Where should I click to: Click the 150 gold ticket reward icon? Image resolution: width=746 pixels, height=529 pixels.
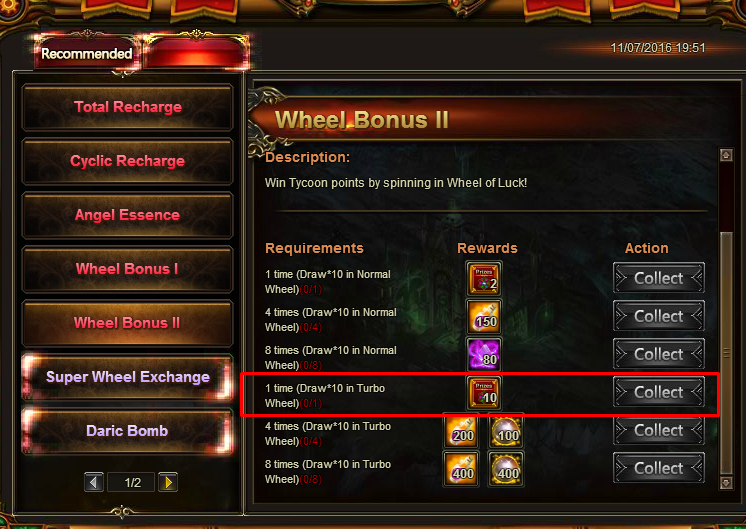[x=484, y=316]
